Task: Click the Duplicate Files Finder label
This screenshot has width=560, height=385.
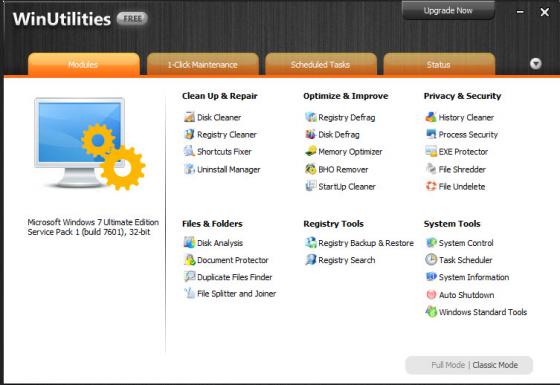Action: 234,277
